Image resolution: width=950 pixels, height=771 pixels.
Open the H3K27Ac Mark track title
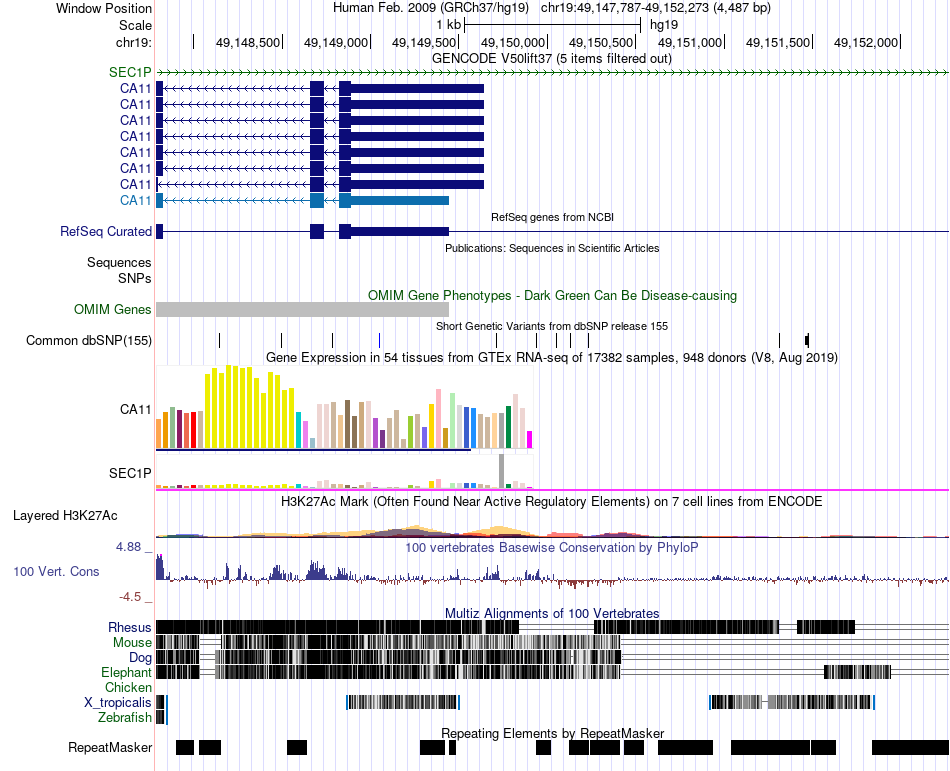552,501
